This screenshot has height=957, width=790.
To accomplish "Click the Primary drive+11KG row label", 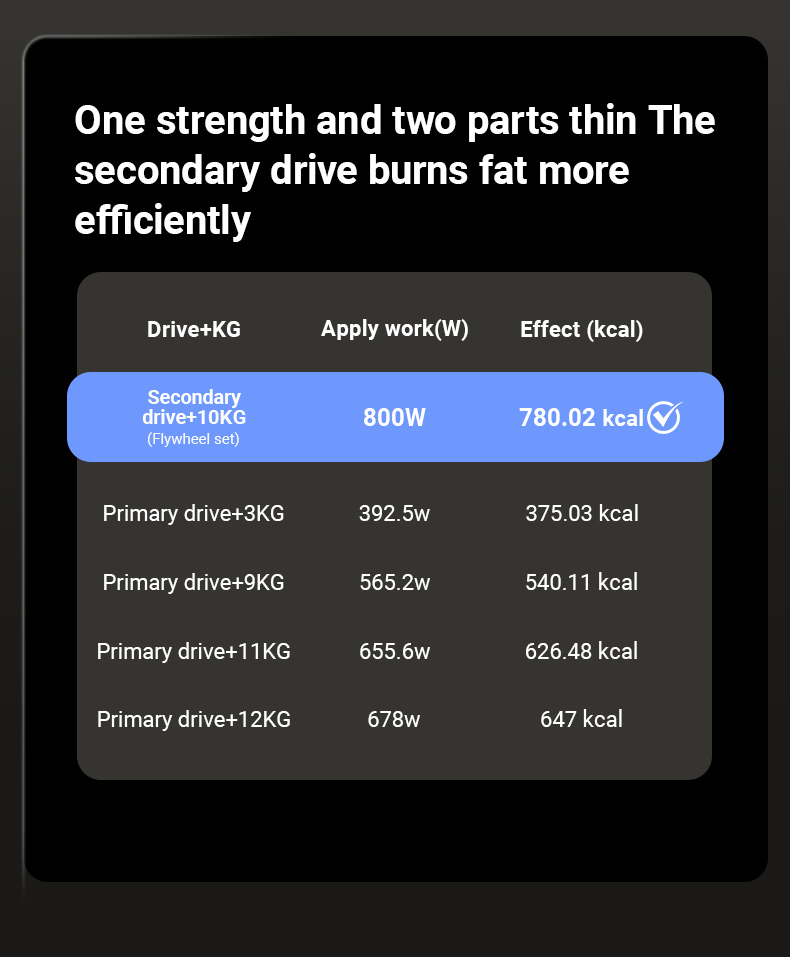I will coord(194,651).
